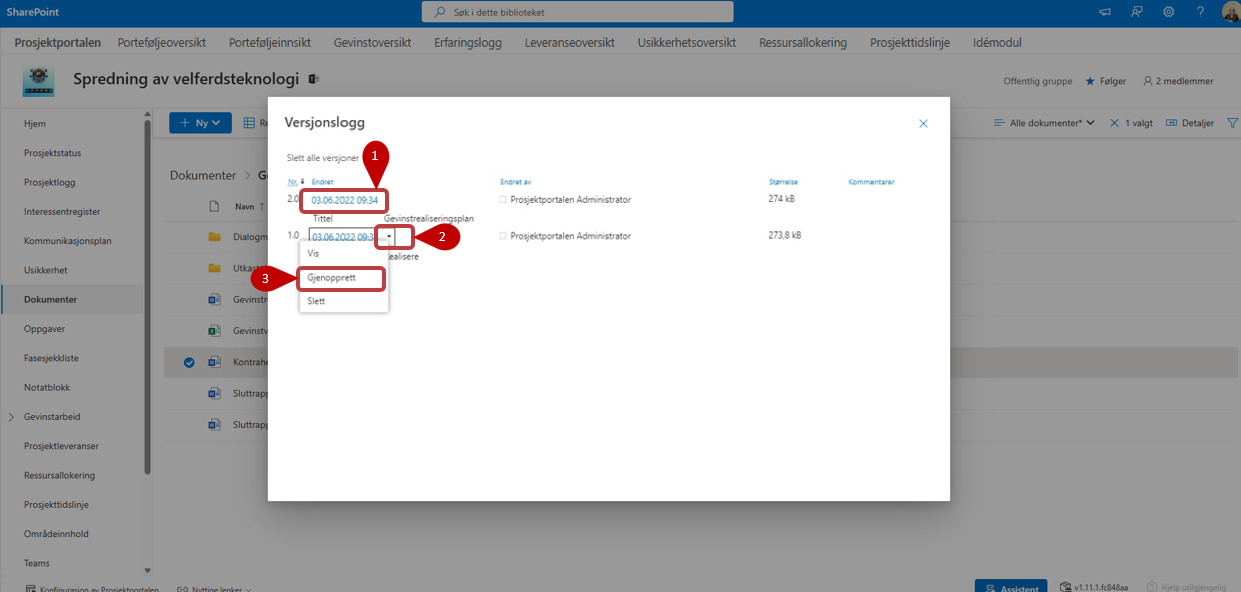Clear selection with 1 valgt X

click(1114, 123)
